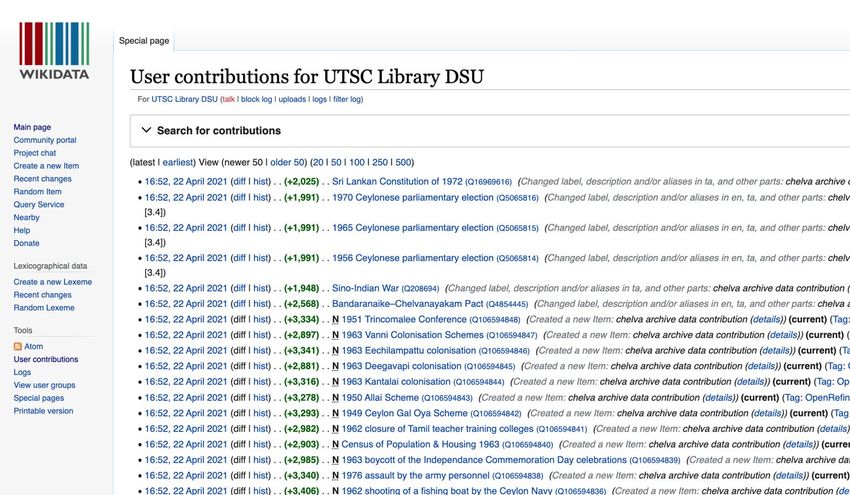Open Main page in sidebar
This screenshot has height=495, width=850.
[x=32, y=128]
